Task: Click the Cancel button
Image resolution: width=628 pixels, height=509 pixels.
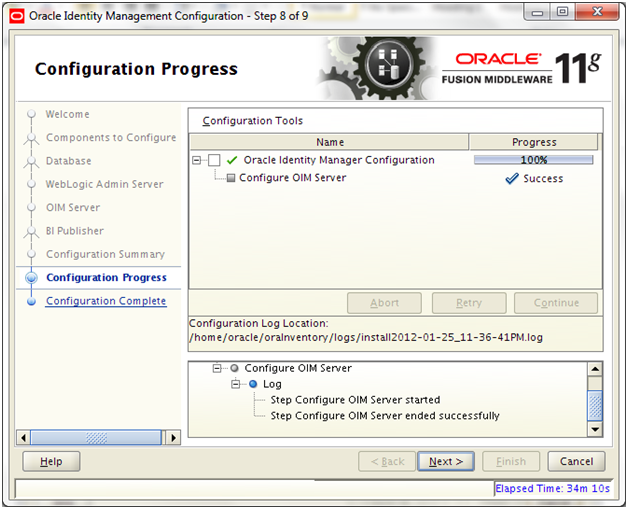Action: (x=576, y=461)
